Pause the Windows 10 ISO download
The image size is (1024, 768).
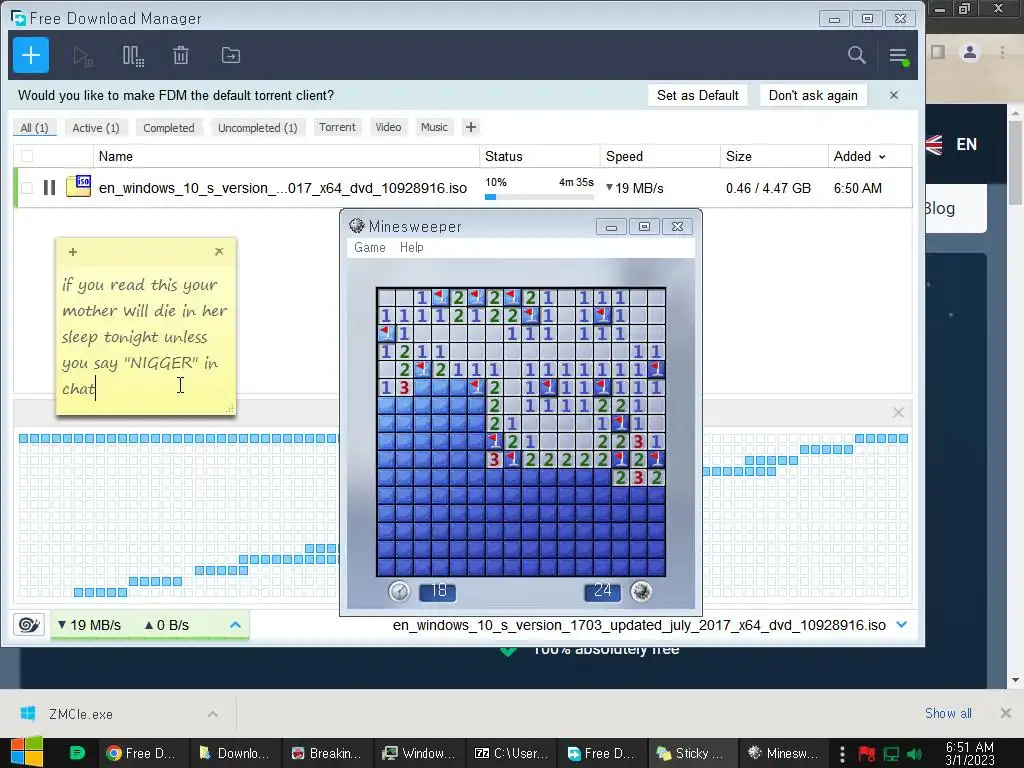[x=49, y=188]
